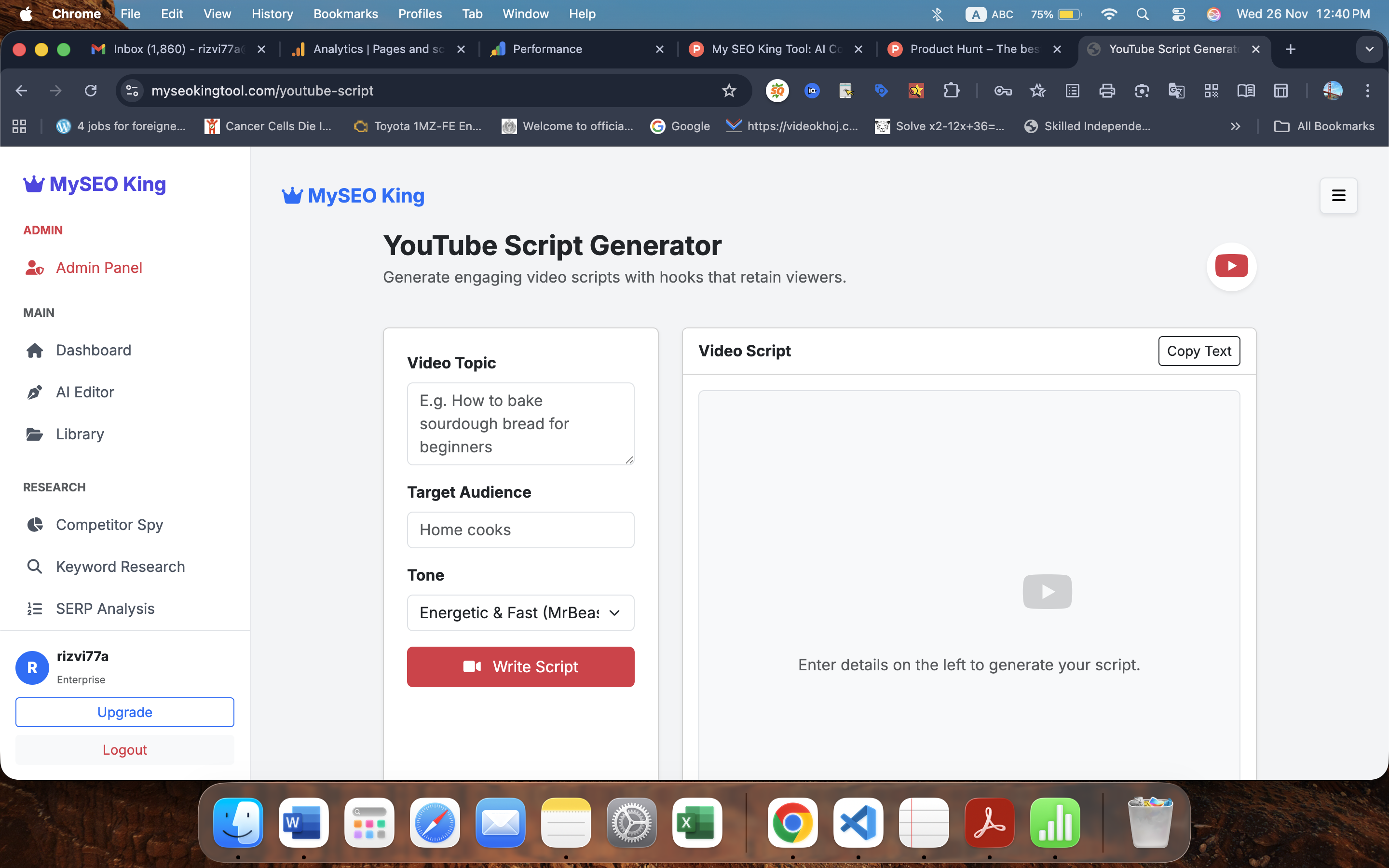The image size is (1389, 868).
Task: Open Chrome extensions puzzle icon
Action: point(951,91)
